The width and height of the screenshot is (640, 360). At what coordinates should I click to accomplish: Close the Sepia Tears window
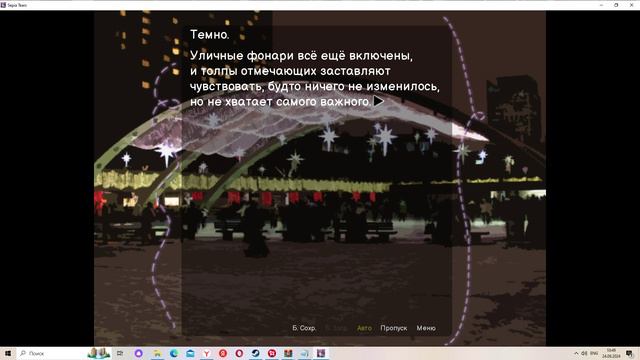(631, 5)
